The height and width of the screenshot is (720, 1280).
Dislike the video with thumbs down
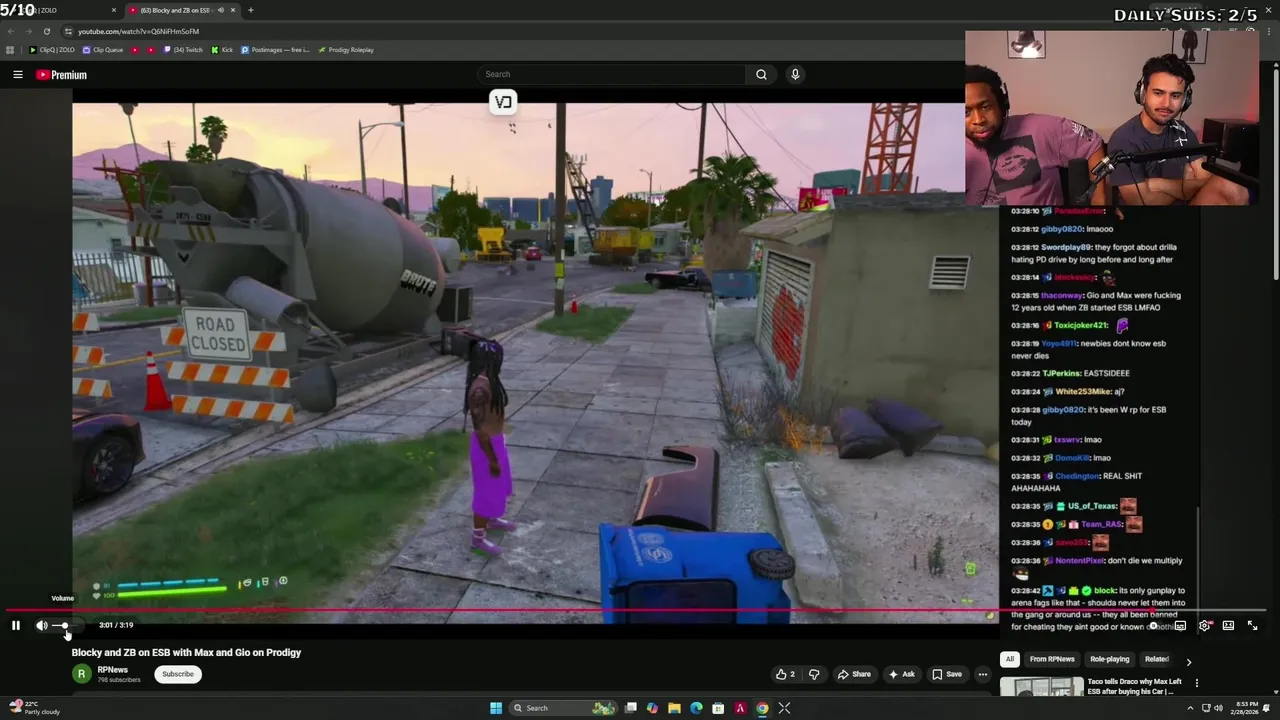pos(814,674)
